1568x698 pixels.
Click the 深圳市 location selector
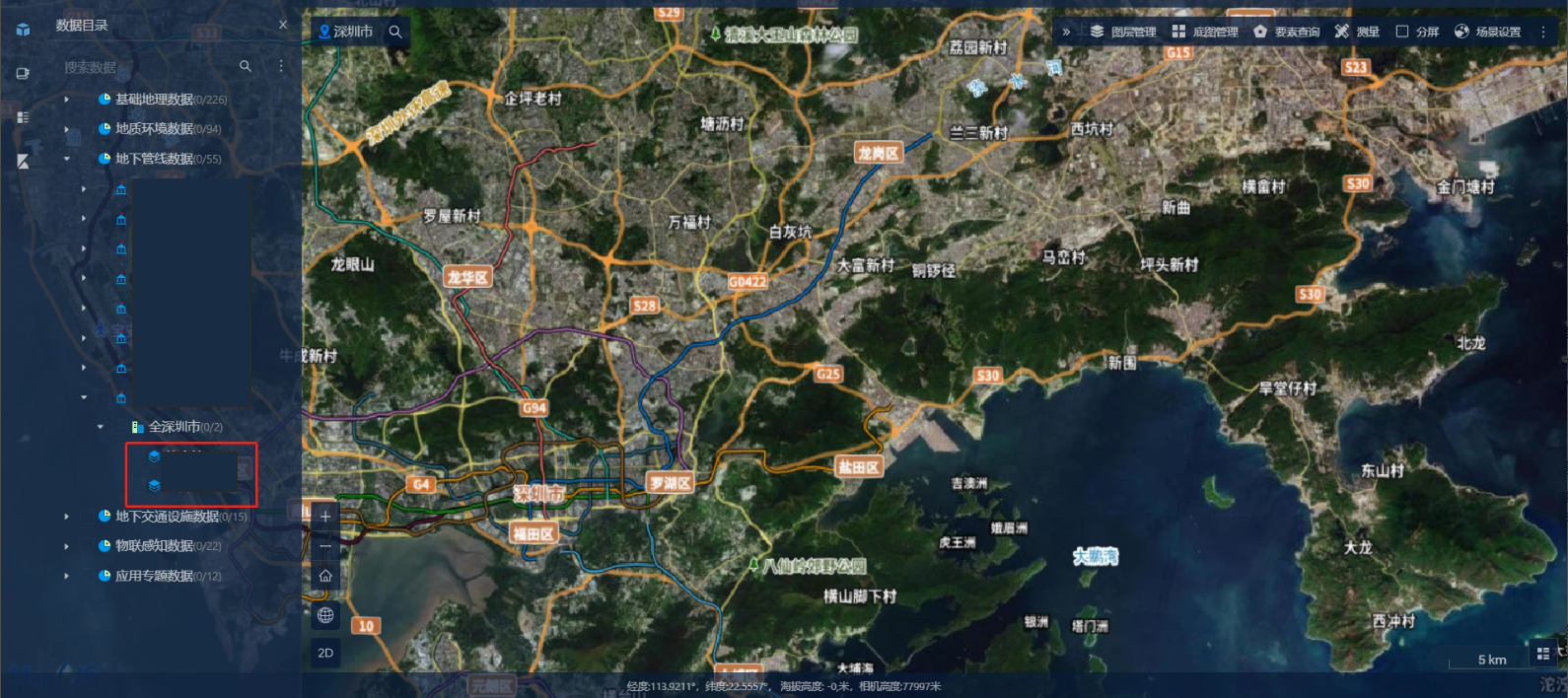click(x=345, y=32)
